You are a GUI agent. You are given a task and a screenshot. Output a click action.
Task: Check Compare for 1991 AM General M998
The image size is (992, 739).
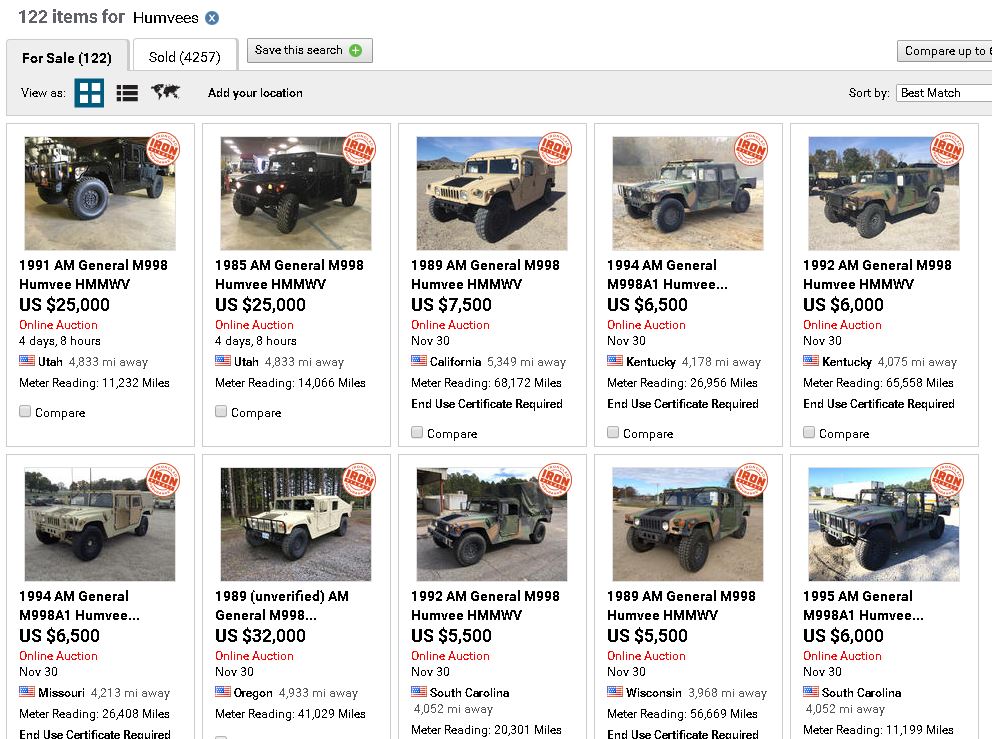[x=25, y=411]
